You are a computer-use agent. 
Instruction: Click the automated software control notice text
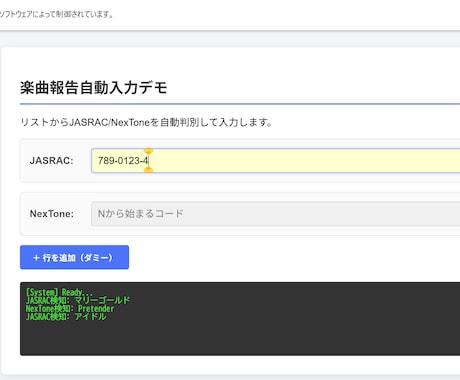pyautogui.click(x=57, y=14)
